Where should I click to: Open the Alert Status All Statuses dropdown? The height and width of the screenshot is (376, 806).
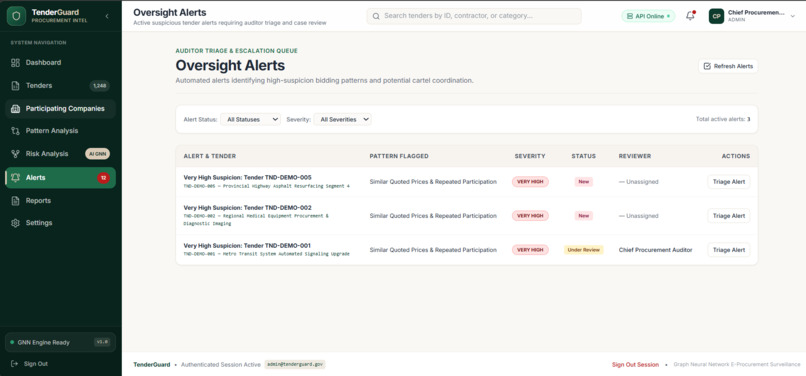pyautogui.click(x=251, y=119)
